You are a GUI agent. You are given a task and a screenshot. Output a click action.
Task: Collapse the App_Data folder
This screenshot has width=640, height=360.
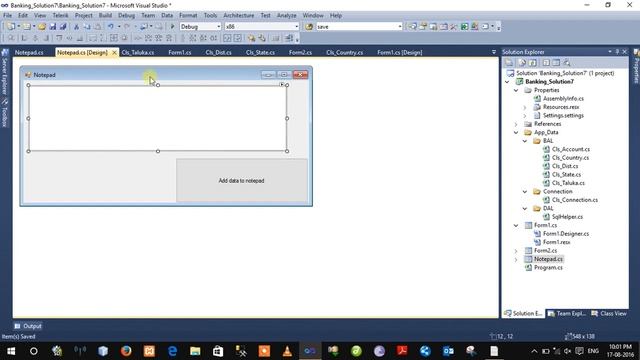[x=516, y=132]
